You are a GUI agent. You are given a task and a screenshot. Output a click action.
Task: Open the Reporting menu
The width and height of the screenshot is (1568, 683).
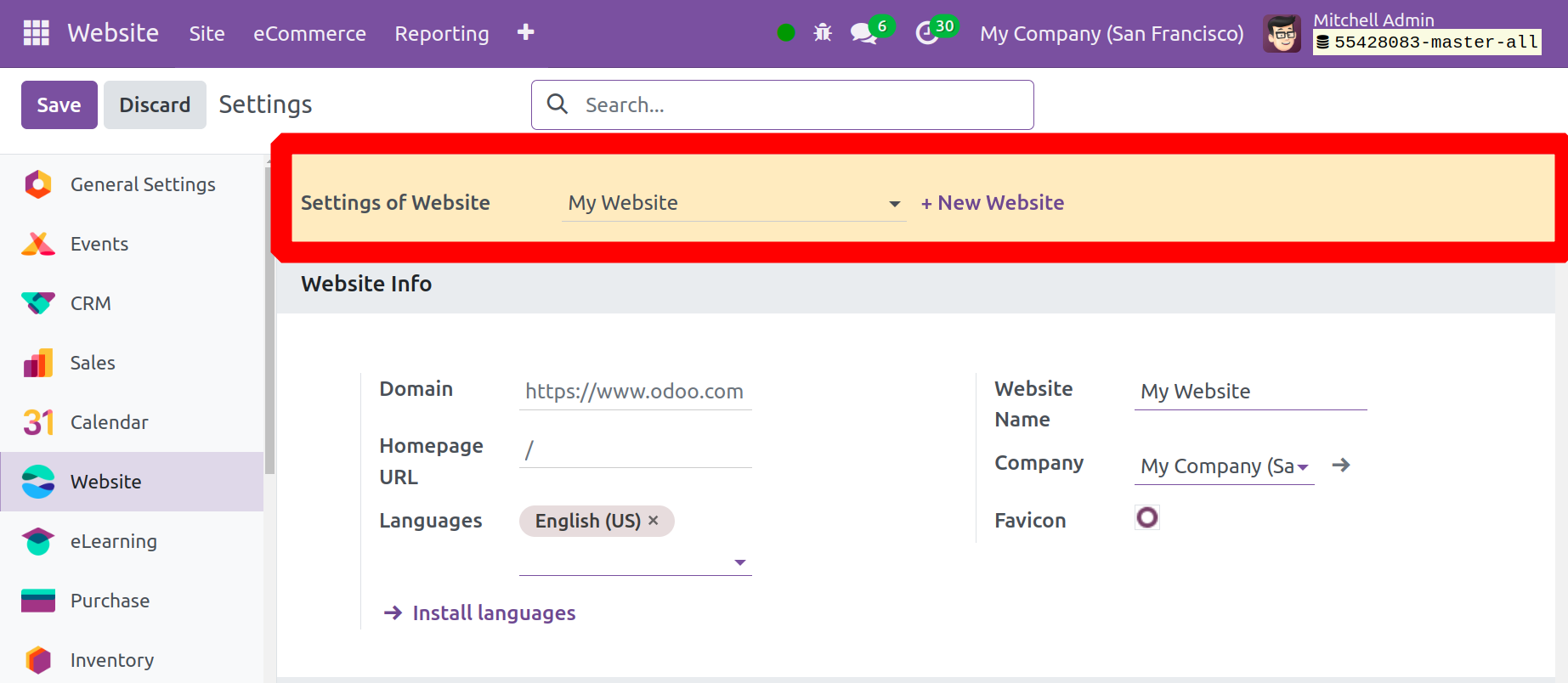441,34
